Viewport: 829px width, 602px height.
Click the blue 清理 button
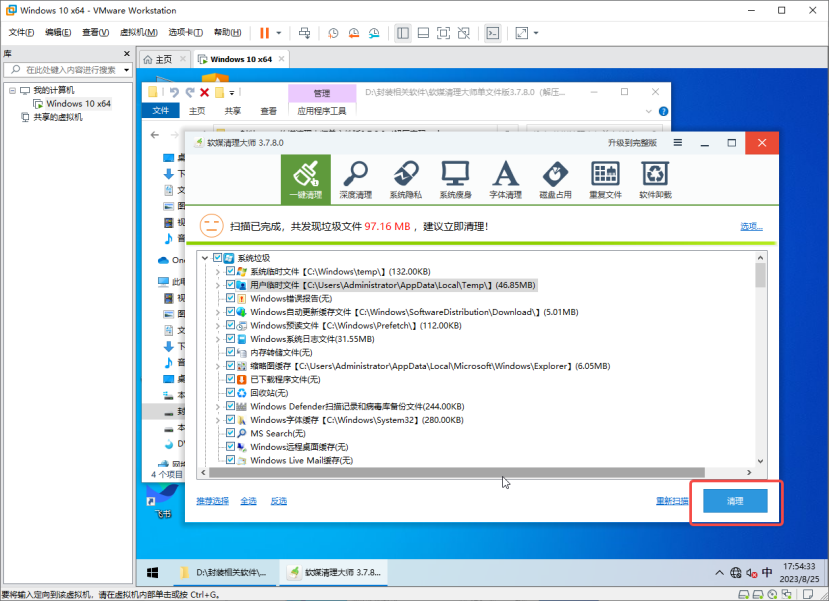coord(735,501)
